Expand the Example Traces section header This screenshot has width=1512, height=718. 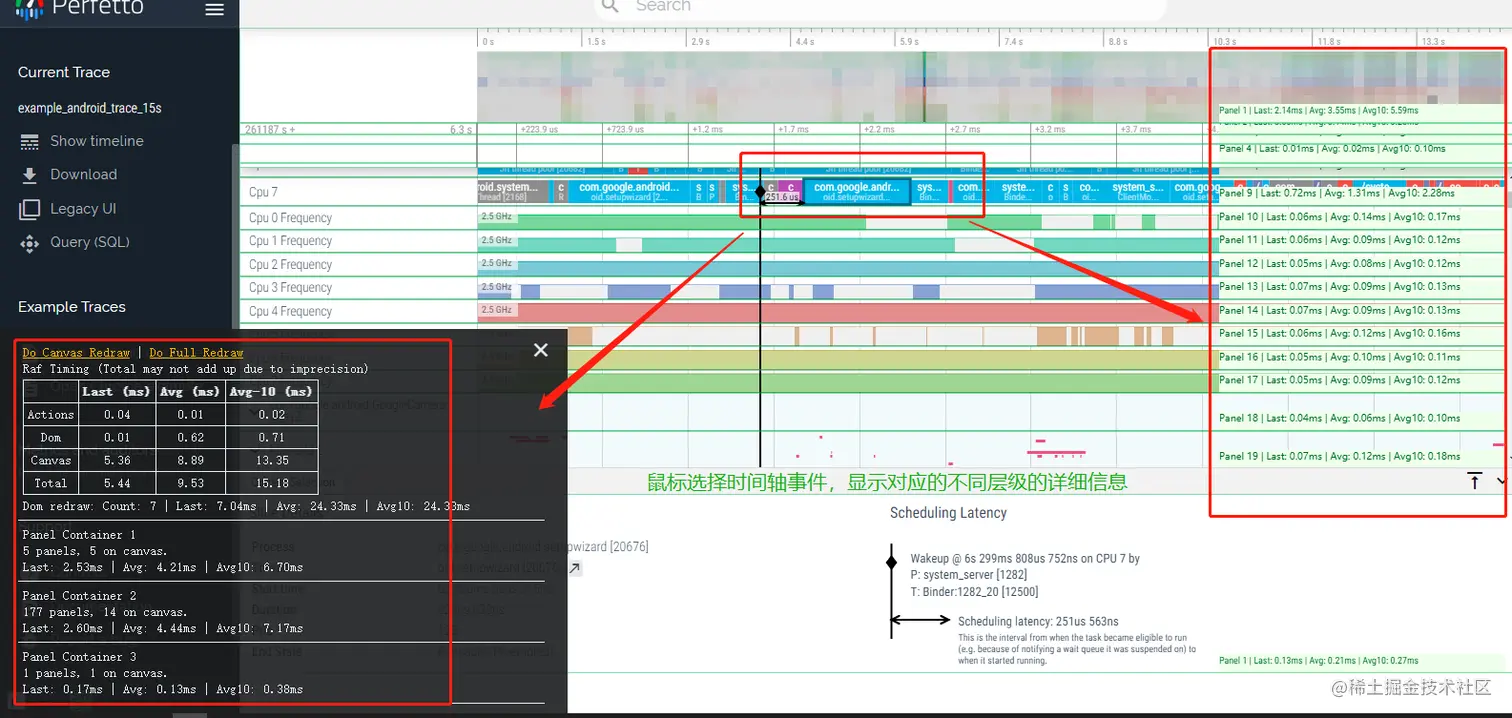coord(72,307)
